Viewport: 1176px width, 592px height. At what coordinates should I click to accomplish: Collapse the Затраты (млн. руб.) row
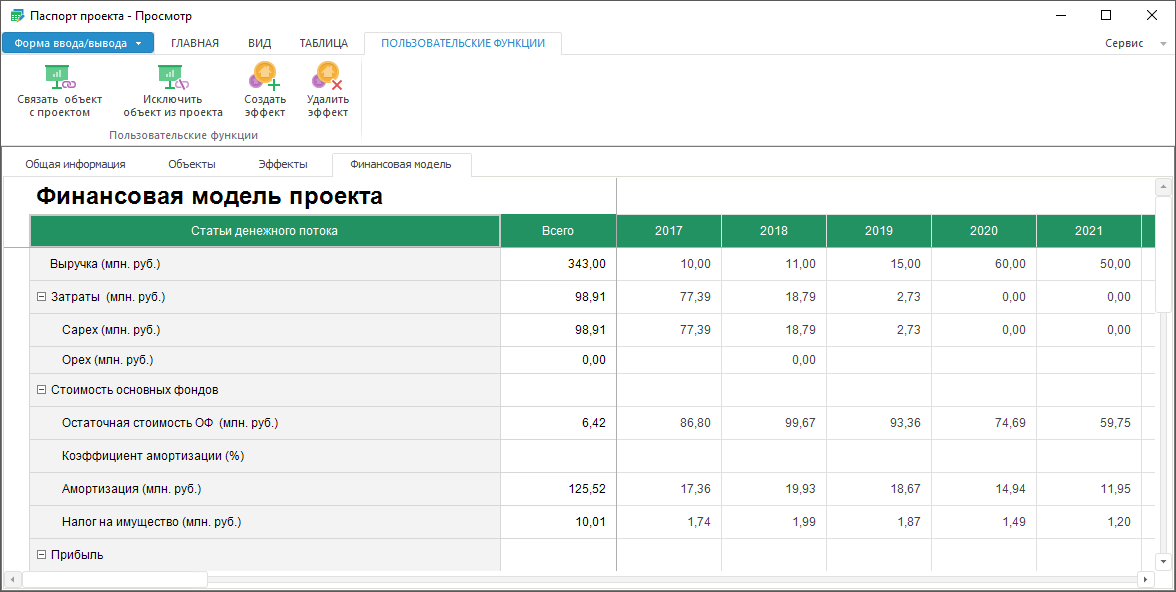click(41, 297)
